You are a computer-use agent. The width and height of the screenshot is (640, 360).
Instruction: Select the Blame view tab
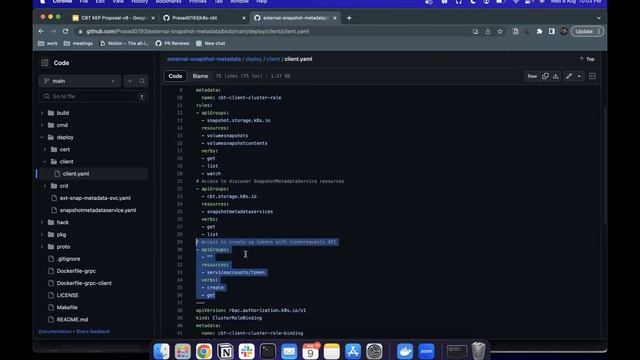tap(200, 76)
